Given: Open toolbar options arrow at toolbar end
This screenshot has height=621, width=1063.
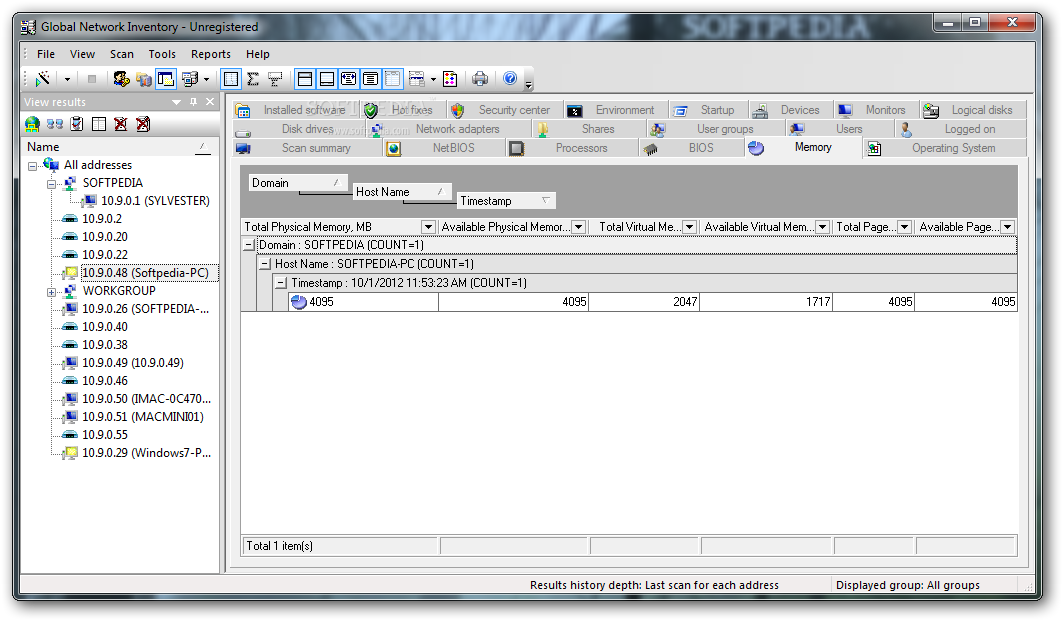Looking at the screenshot, I should point(529,84).
